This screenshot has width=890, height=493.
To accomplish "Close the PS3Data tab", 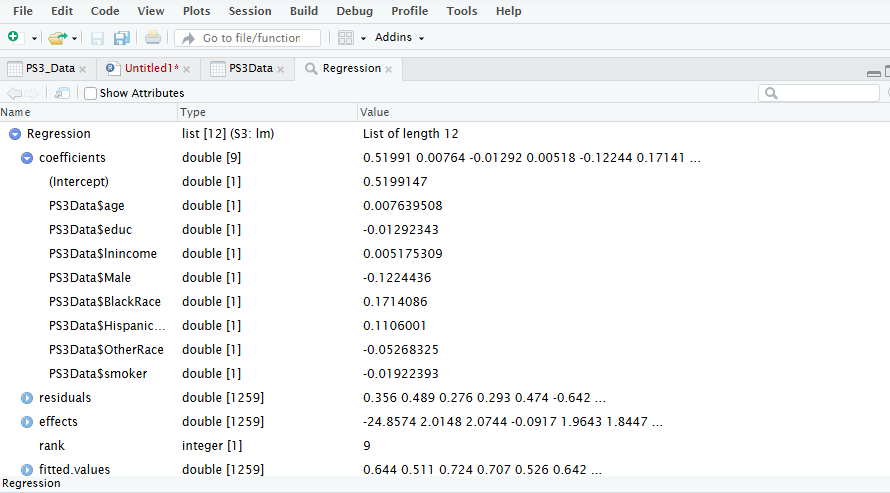I will point(280,69).
